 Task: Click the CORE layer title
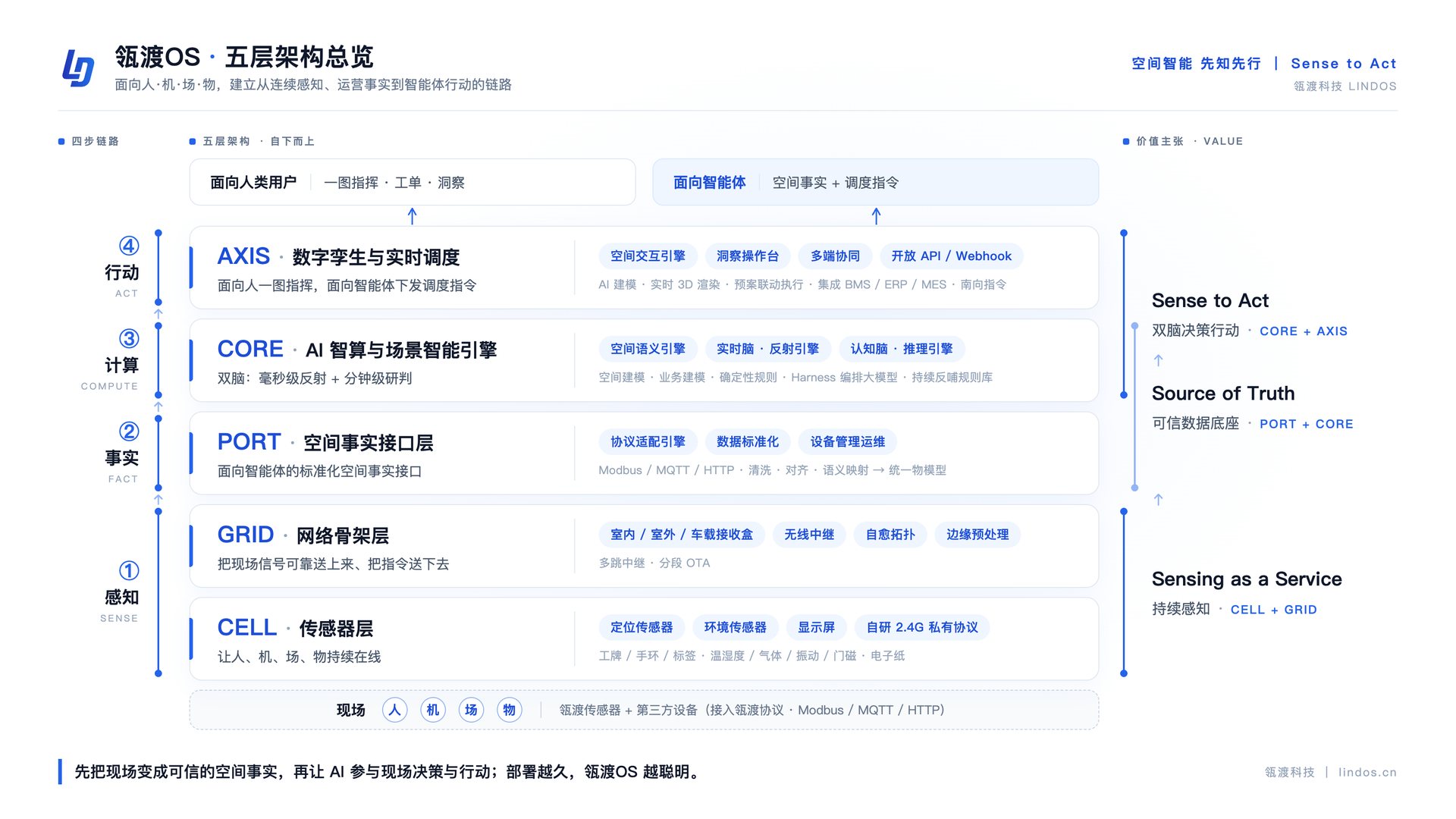pos(357,349)
